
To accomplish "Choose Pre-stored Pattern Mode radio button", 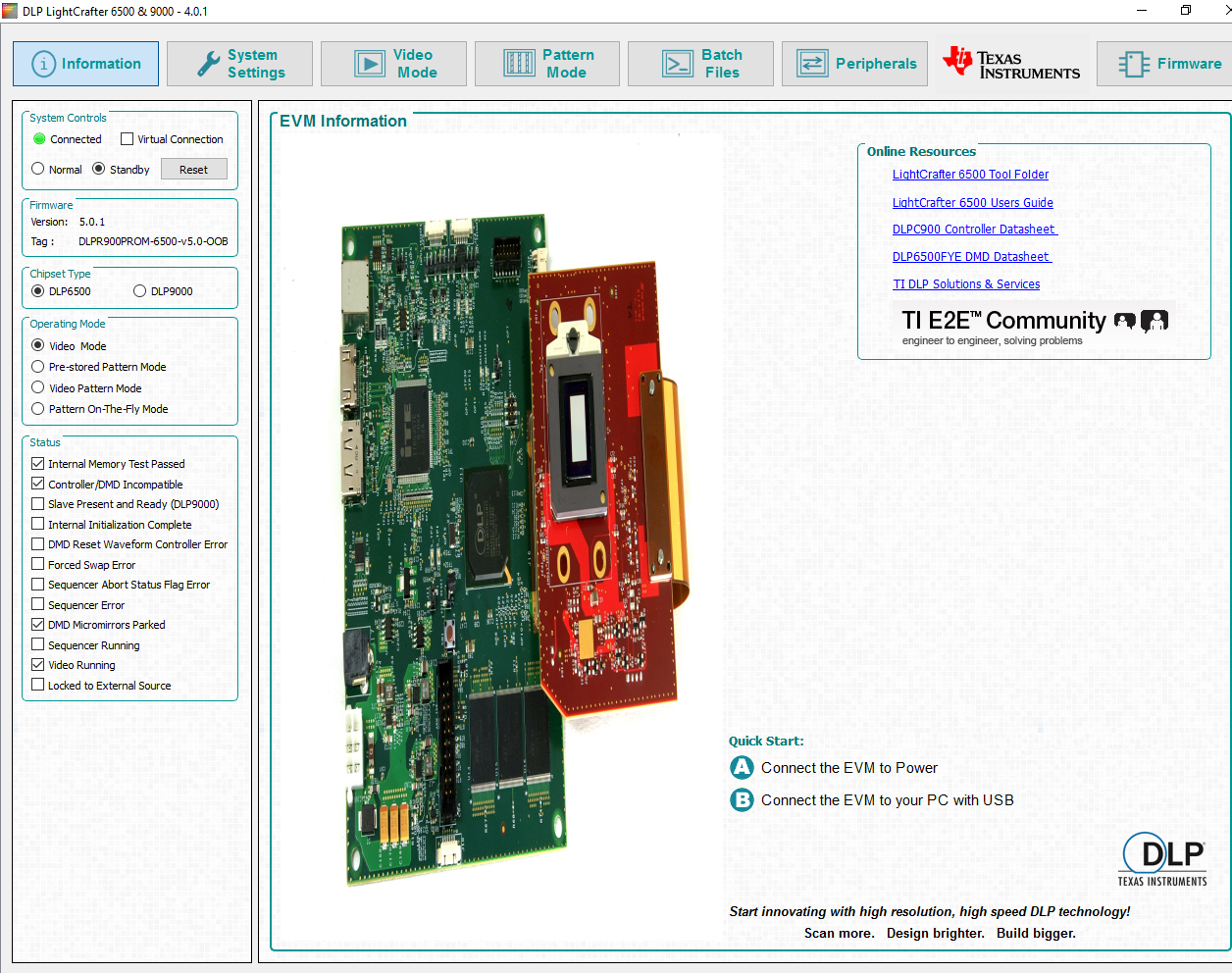I will pos(38,367).
